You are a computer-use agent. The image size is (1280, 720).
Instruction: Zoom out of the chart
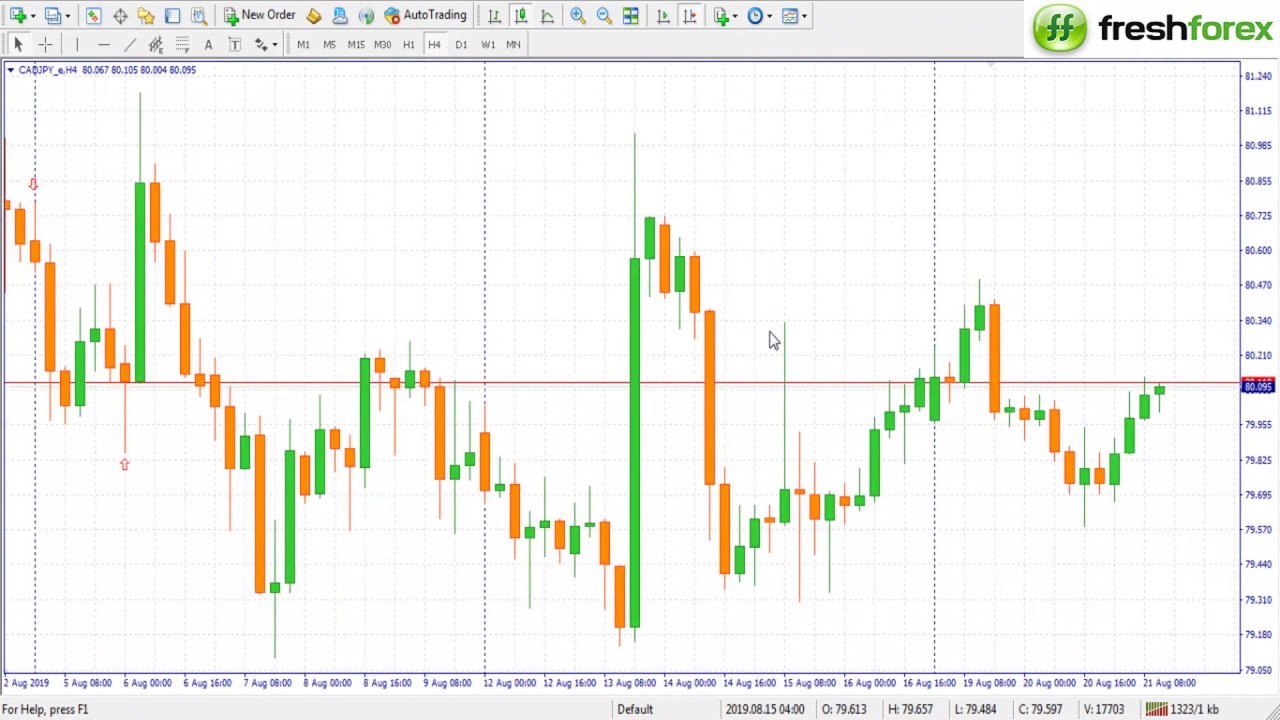coord(604,15)
